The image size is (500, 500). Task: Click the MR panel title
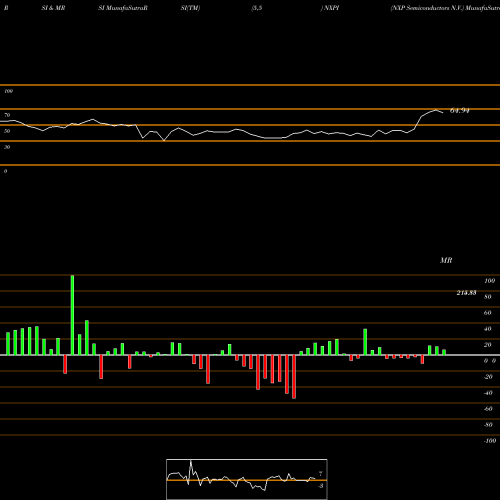click(x=446, y=260)
